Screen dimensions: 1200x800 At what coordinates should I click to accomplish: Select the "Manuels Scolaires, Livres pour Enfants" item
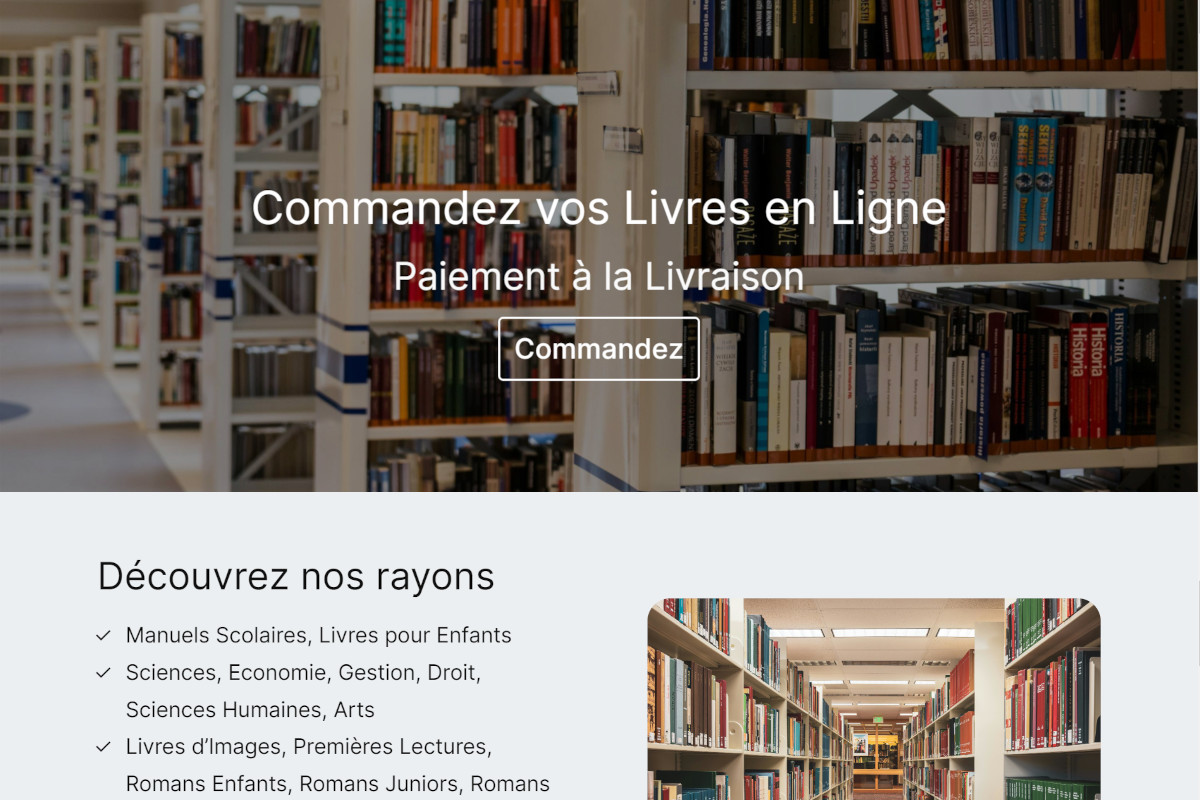[x=319, y=636]
